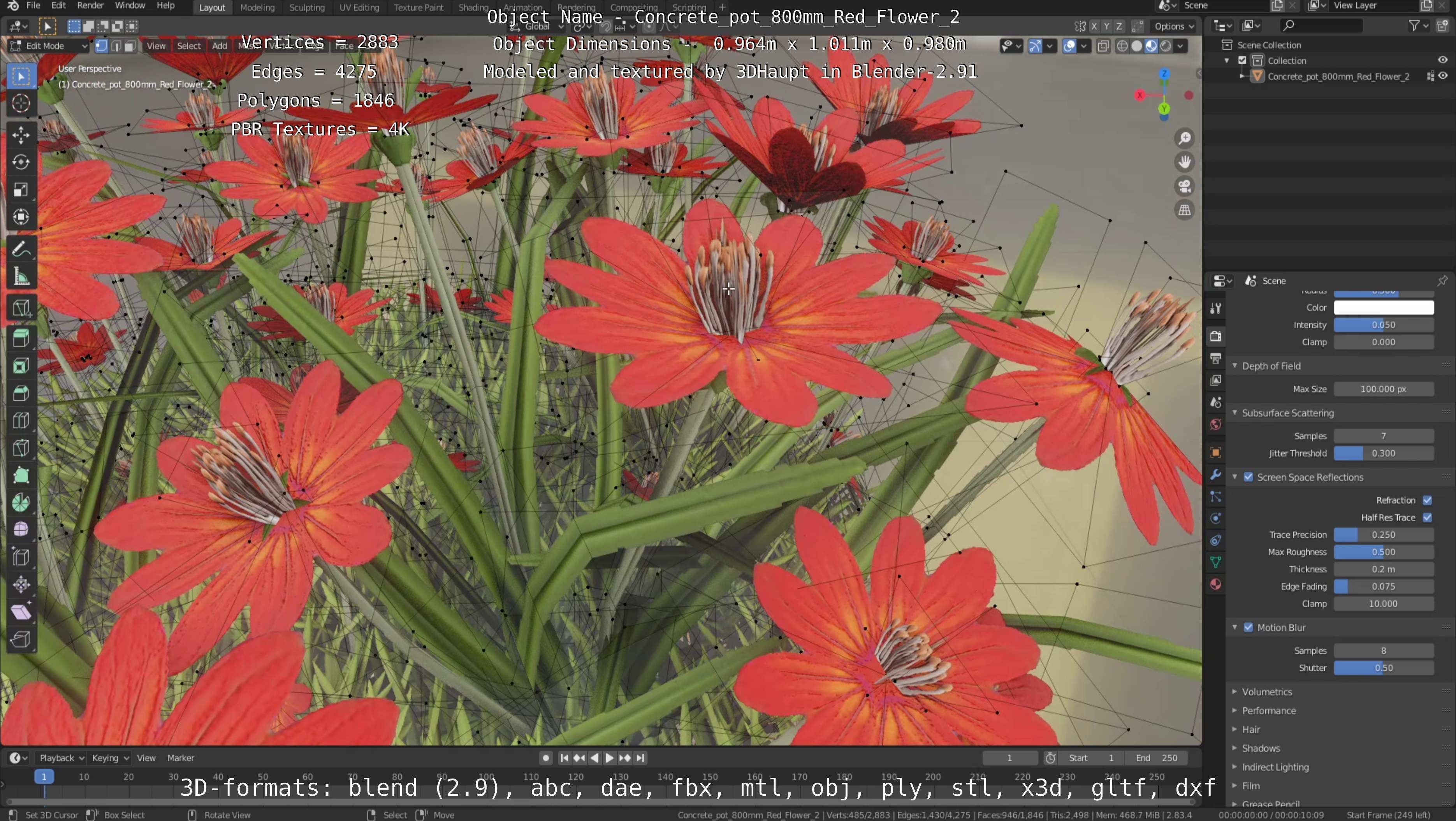Click timeline View button
The image size is (1456, 821).
(146, 758)
